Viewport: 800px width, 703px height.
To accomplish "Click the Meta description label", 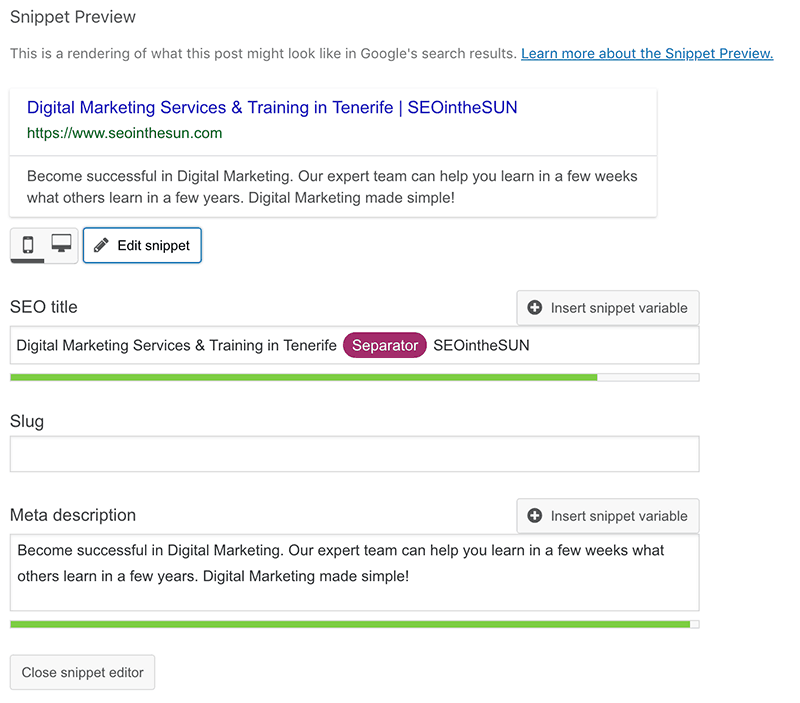I will 73,515.
